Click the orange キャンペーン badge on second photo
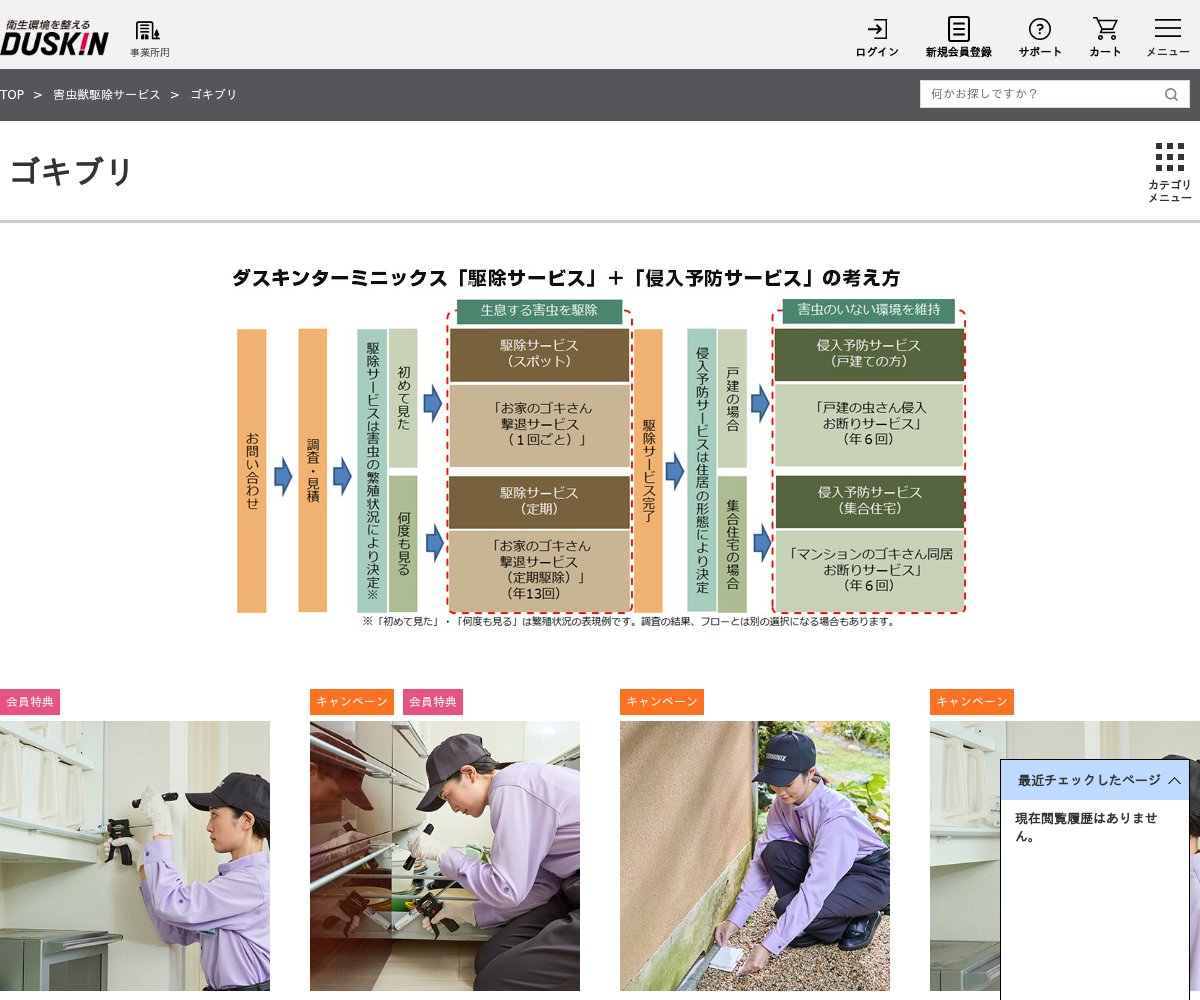The image size is (1200, 1000). tap(354, 702)
